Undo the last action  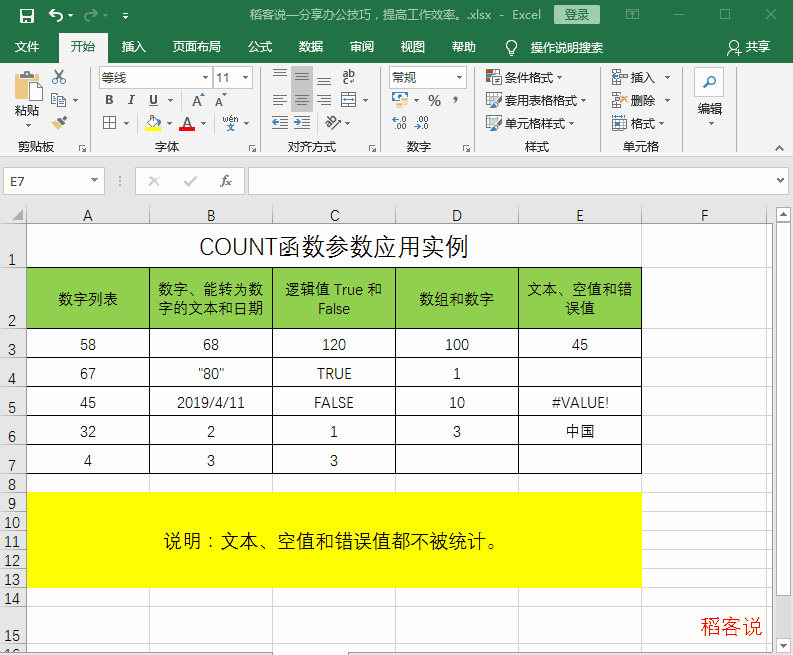56,16
